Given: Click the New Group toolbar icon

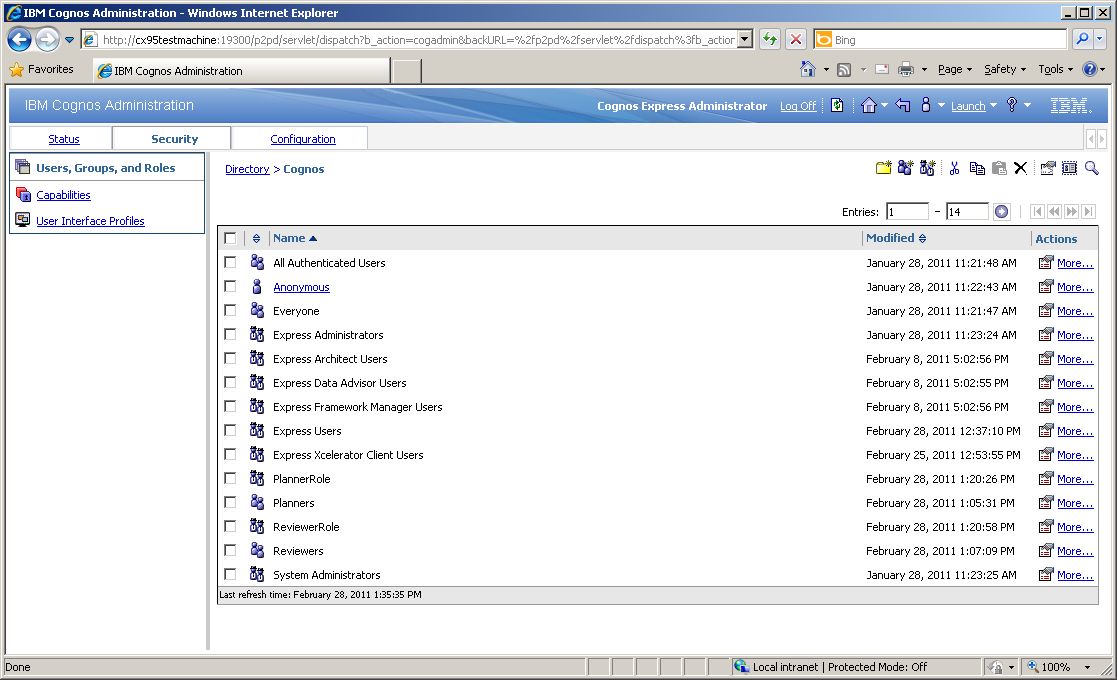Looking at the screenshot, I should pyautogui.click(x=905, y=168).
